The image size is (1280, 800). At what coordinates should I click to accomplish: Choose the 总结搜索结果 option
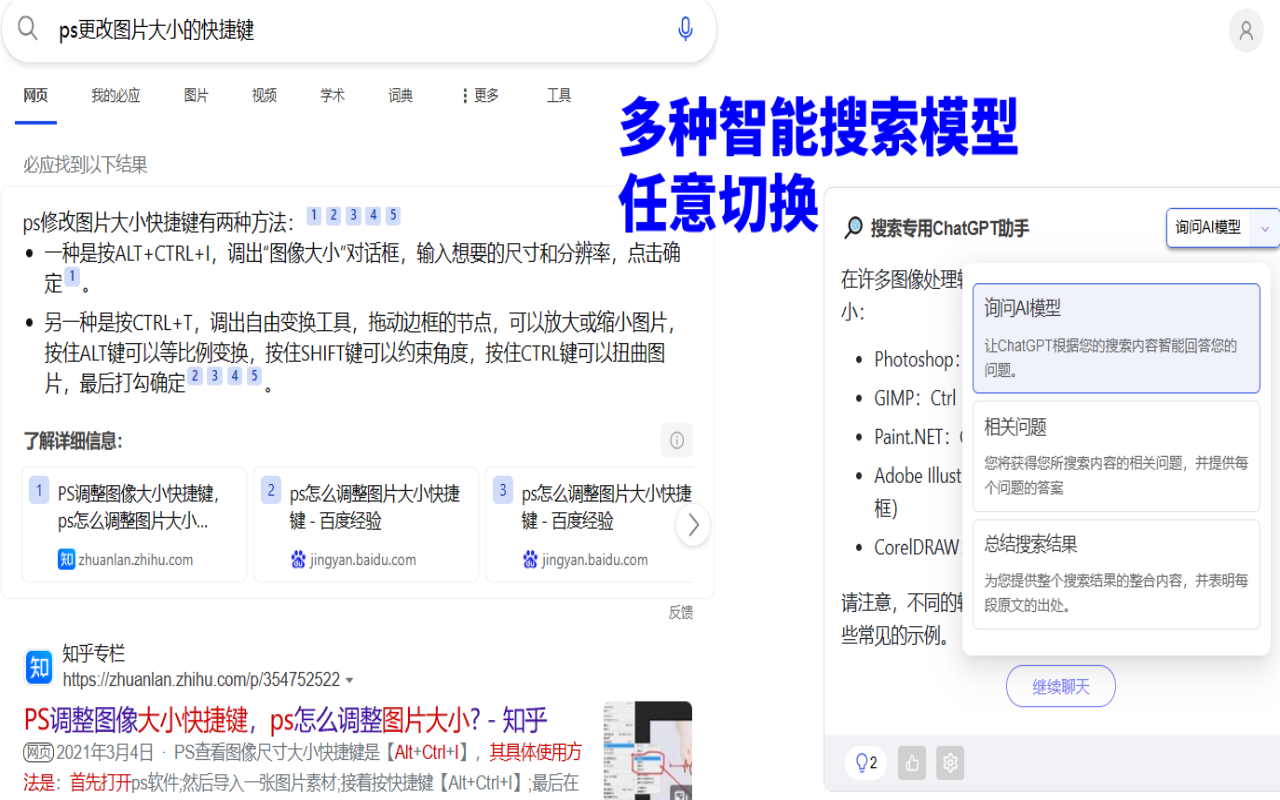[x=1116, y=574]
